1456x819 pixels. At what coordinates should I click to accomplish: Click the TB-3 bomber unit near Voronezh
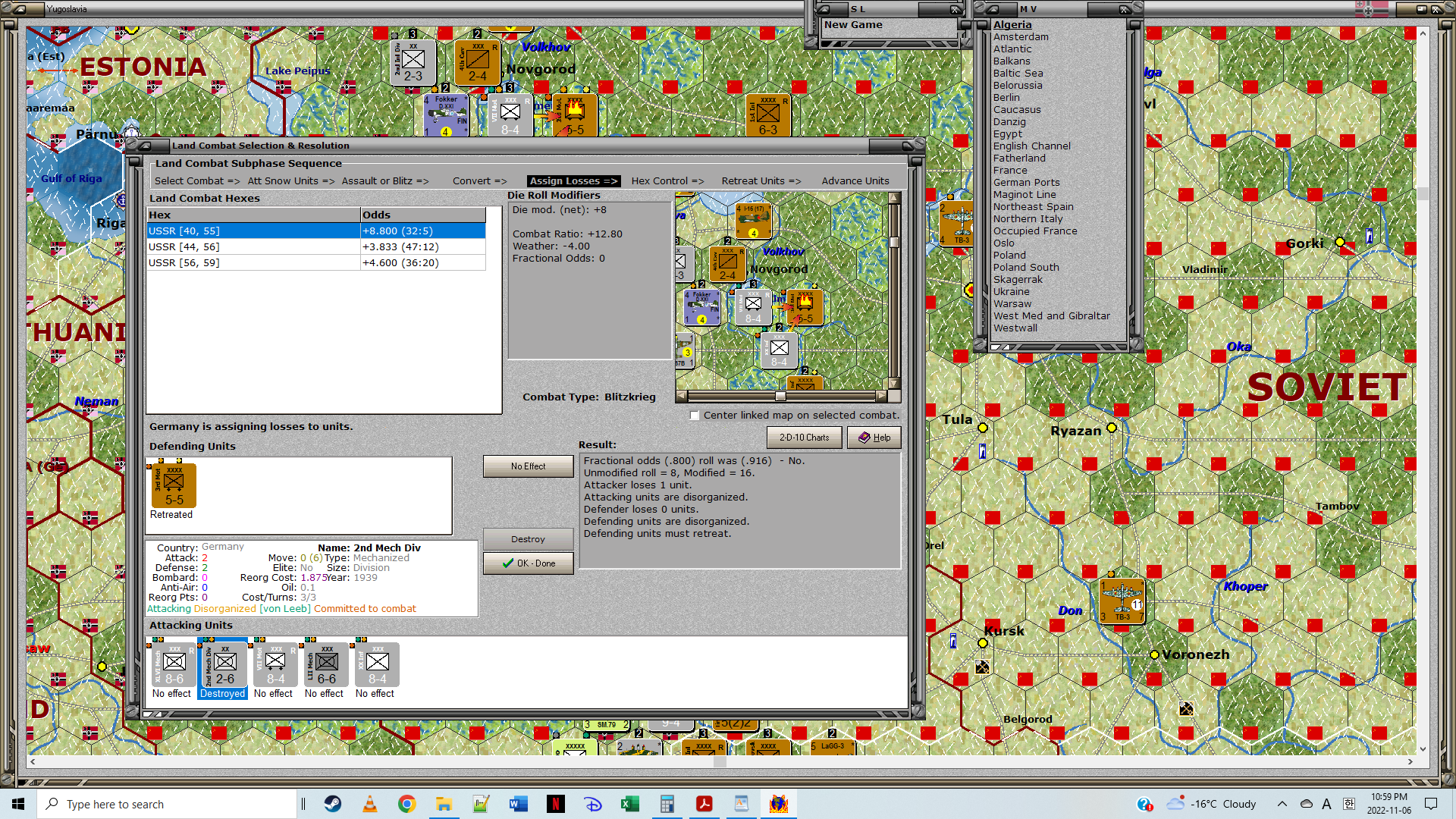click(1122, 601)
